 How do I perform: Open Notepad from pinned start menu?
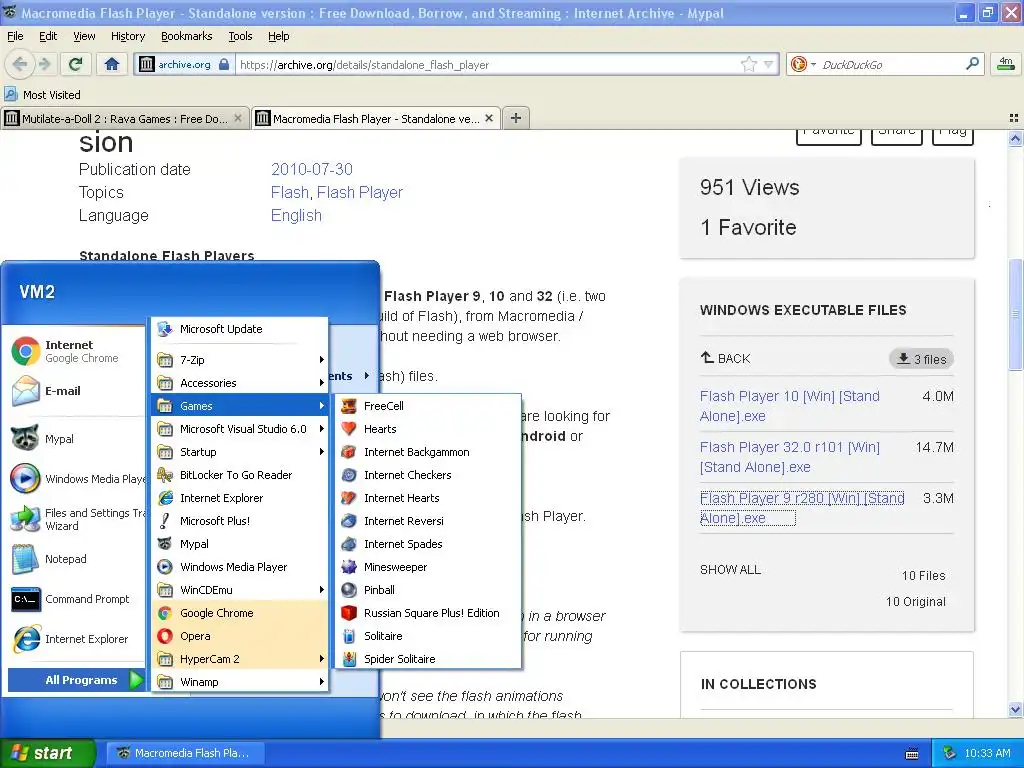click(x=75, y=559)
